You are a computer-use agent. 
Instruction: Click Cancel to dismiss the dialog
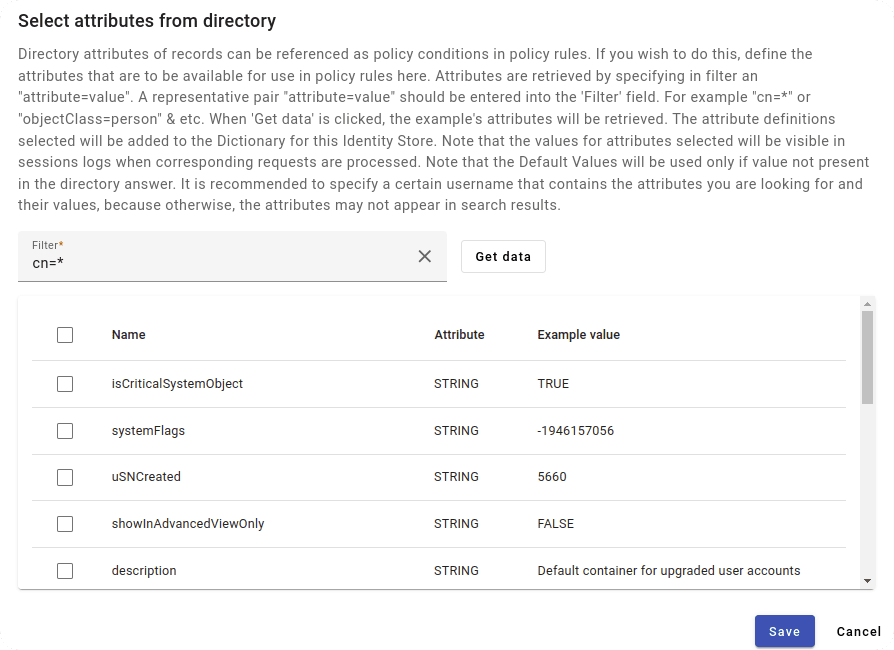(x=858, y=631)
